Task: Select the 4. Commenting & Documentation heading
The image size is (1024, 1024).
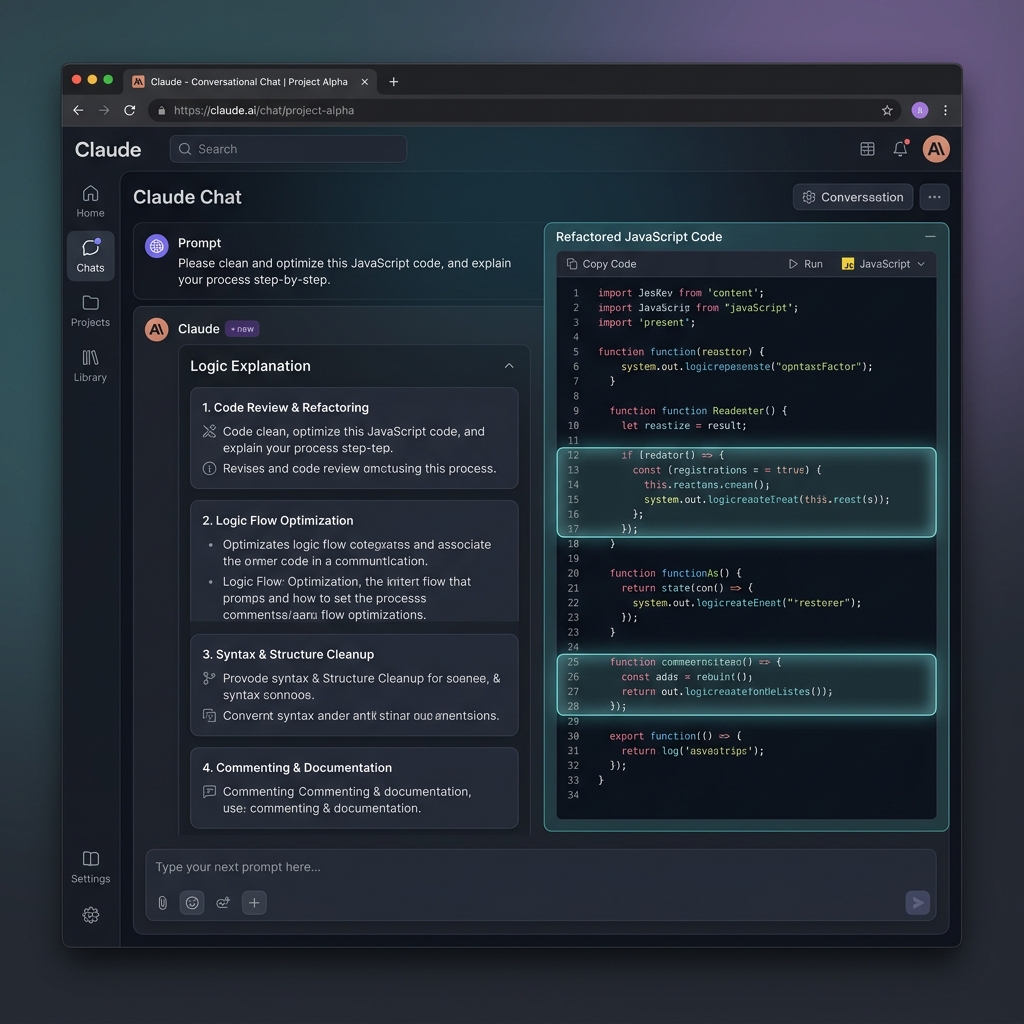Action: [297, 767]
